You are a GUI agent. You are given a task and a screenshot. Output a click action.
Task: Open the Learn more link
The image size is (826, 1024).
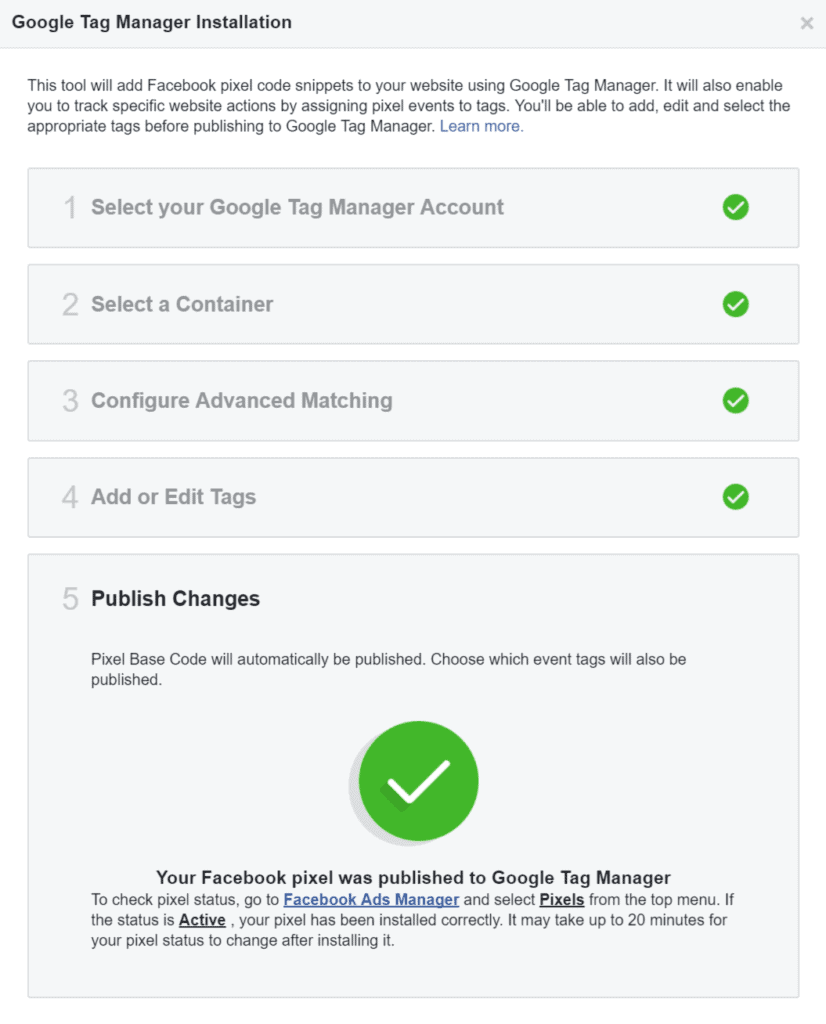[481, 126]
